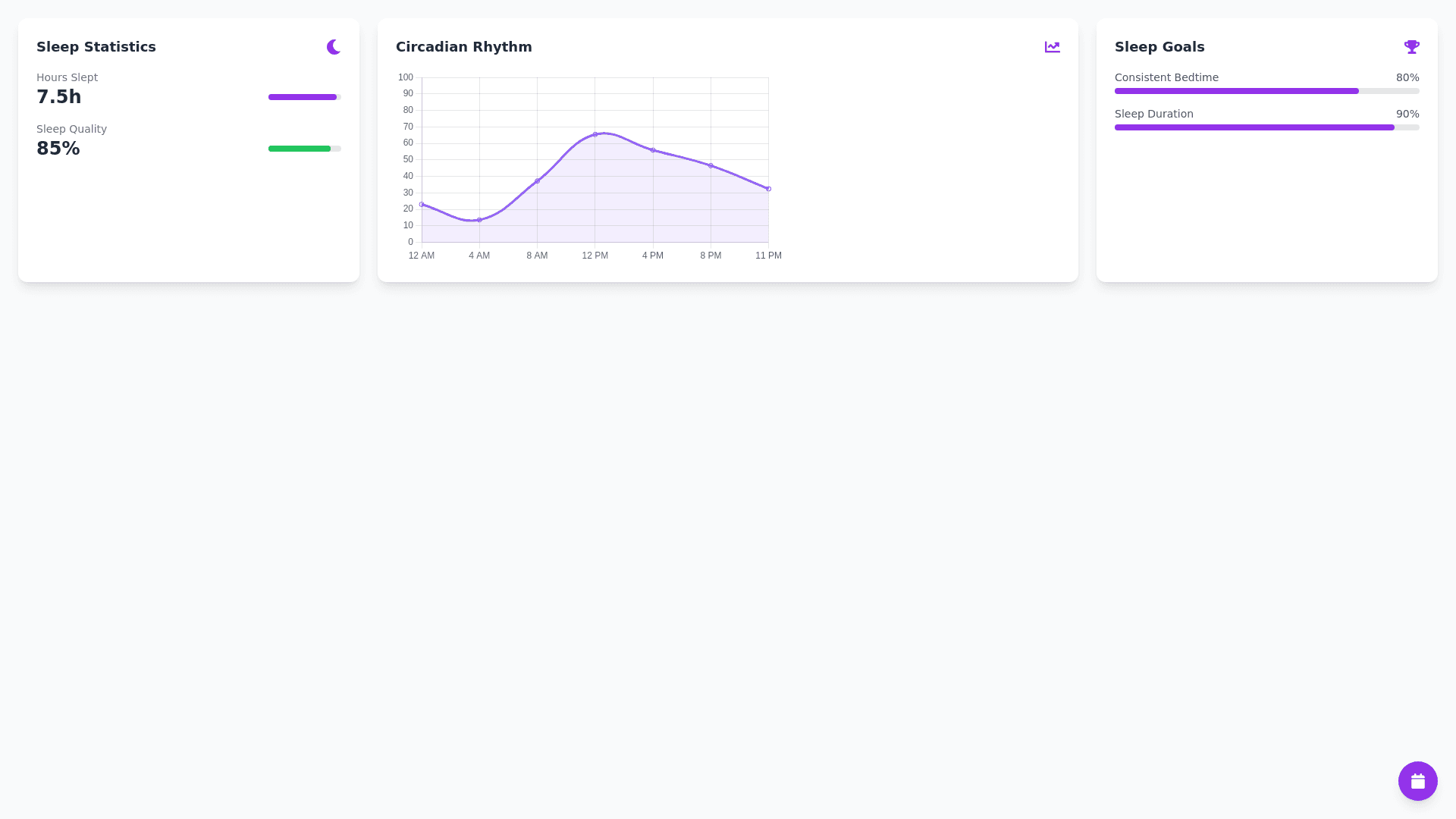Select the 12 PM peak data point
This screenshot has width=1456, height=819.
click(595, 134)
